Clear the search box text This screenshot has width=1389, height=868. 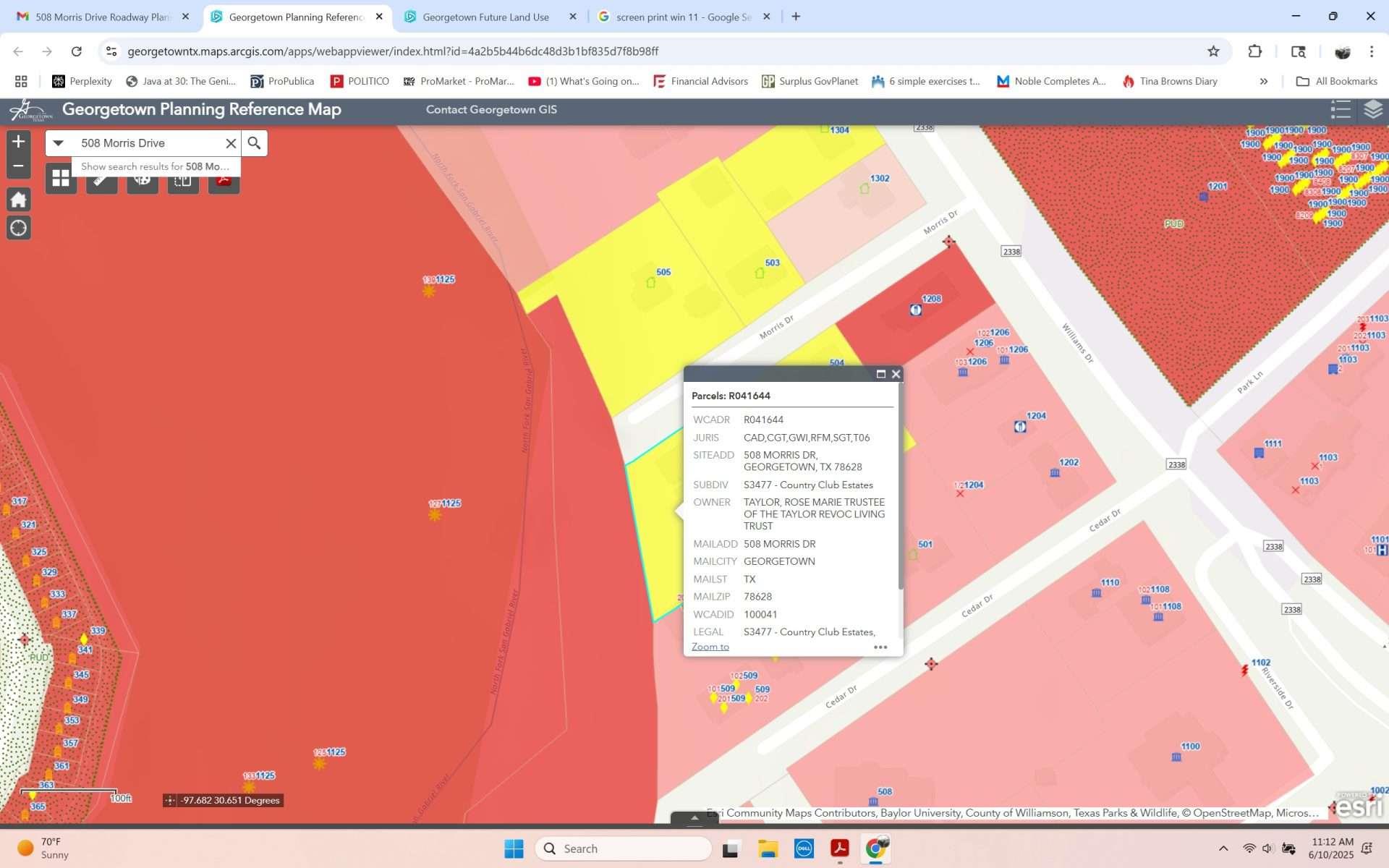pyautogui.click(x=231, y=143)
